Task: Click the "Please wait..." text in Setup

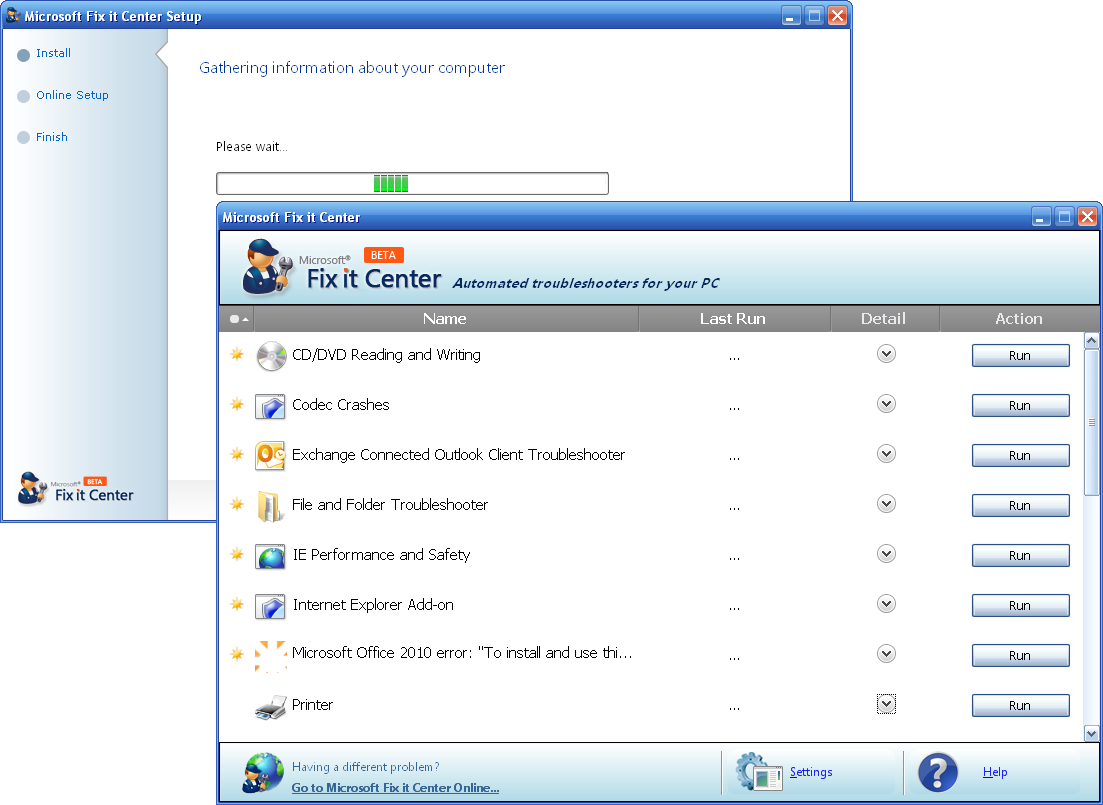Action: coord(252,147)
